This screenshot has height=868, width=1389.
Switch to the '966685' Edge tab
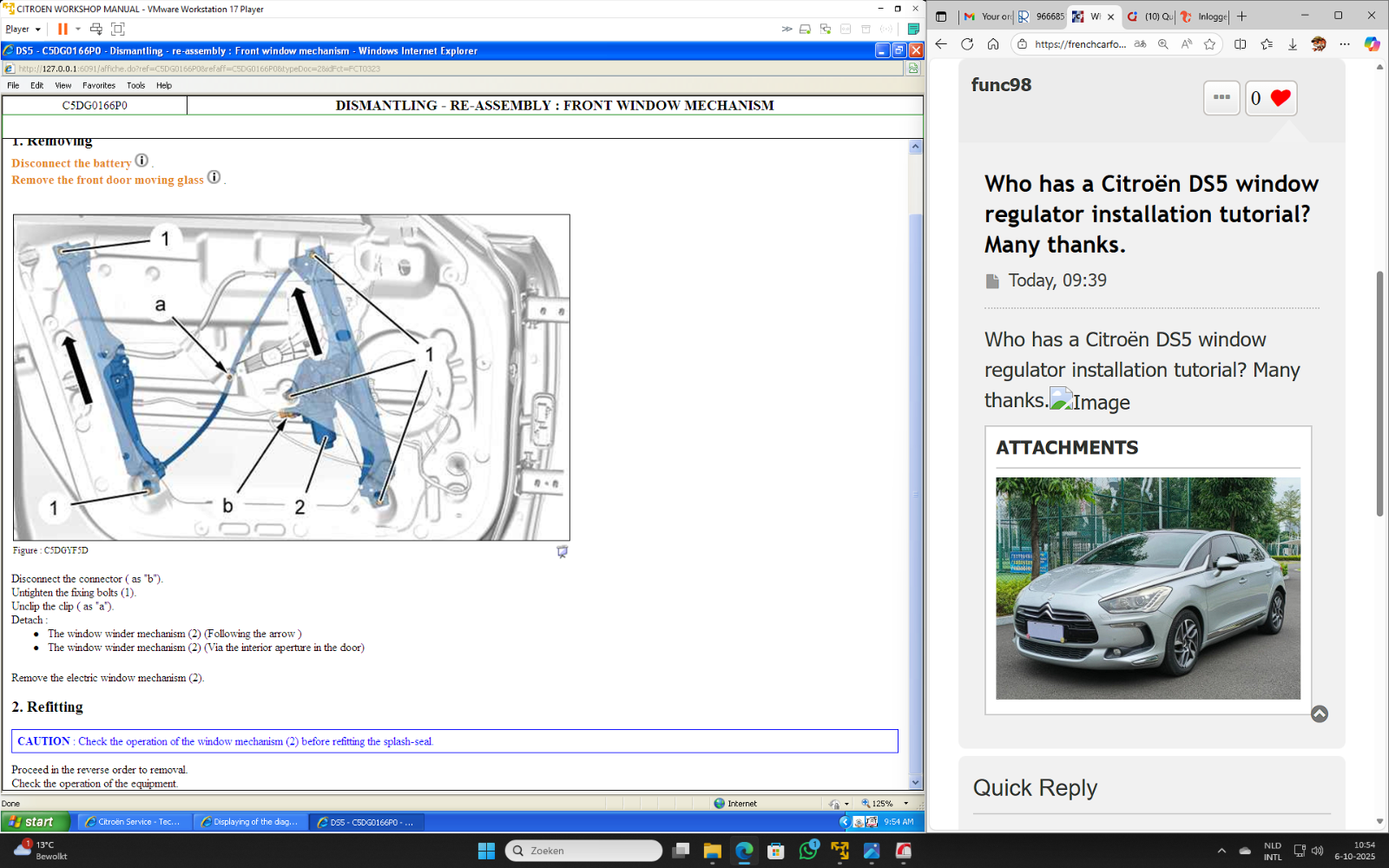point(1040,16)
